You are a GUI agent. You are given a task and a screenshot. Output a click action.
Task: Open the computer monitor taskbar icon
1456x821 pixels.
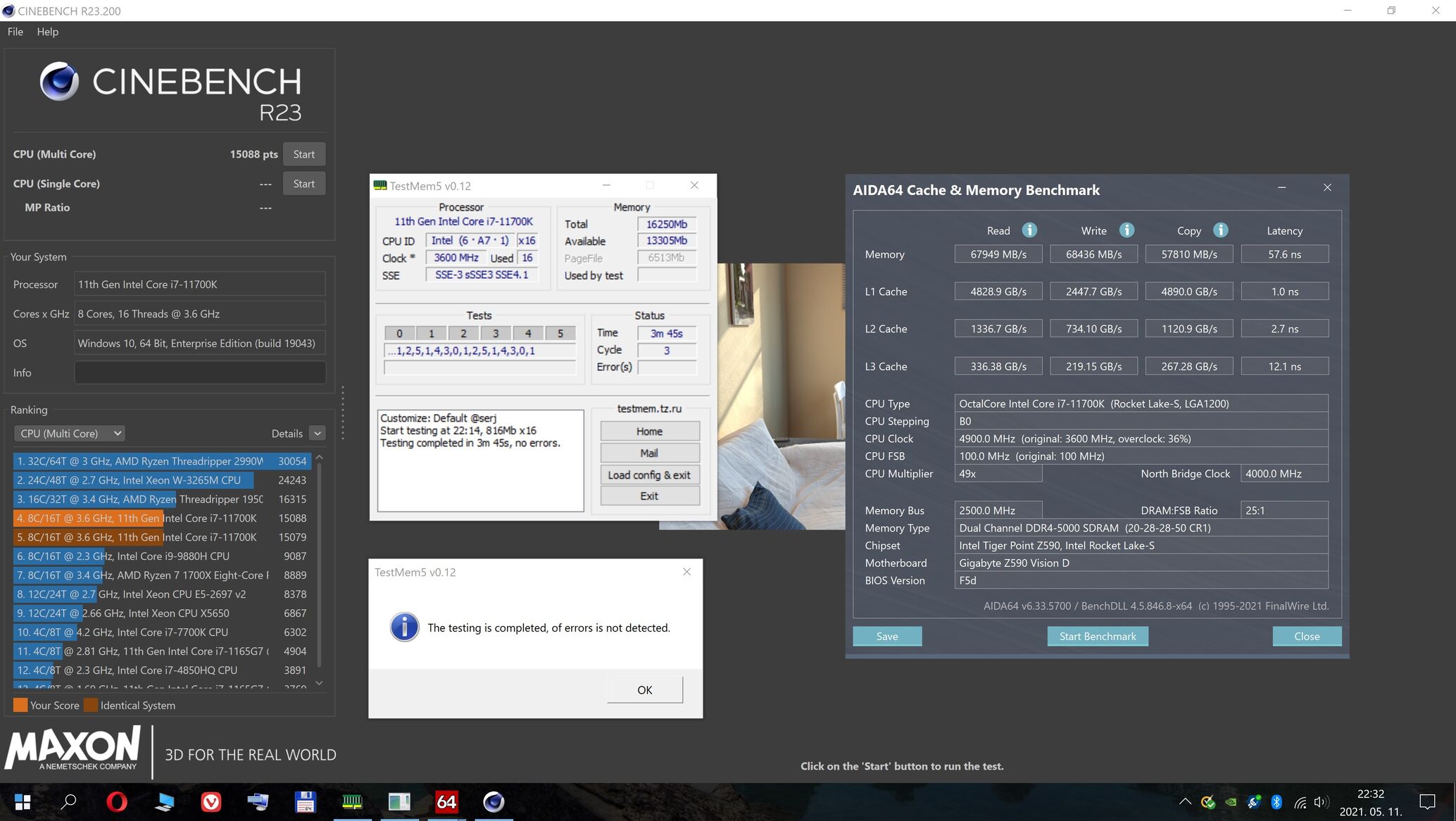point(164,802)
